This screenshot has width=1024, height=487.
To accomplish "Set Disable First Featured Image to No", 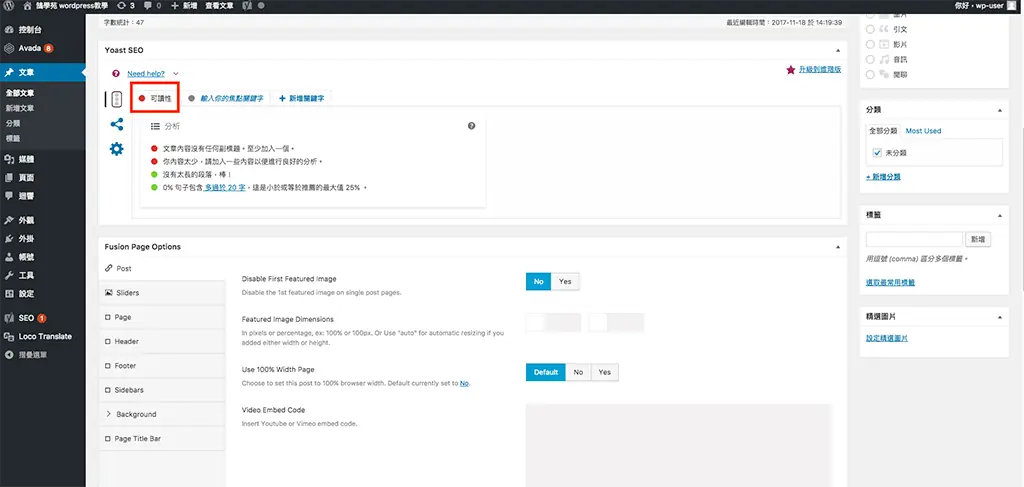I will [538, 281].
